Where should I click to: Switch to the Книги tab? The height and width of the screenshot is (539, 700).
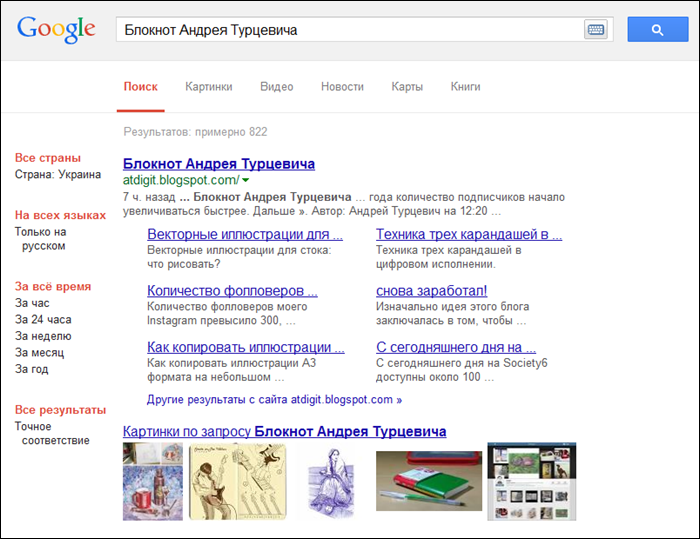pyautogui.click(x=466, y=87)
